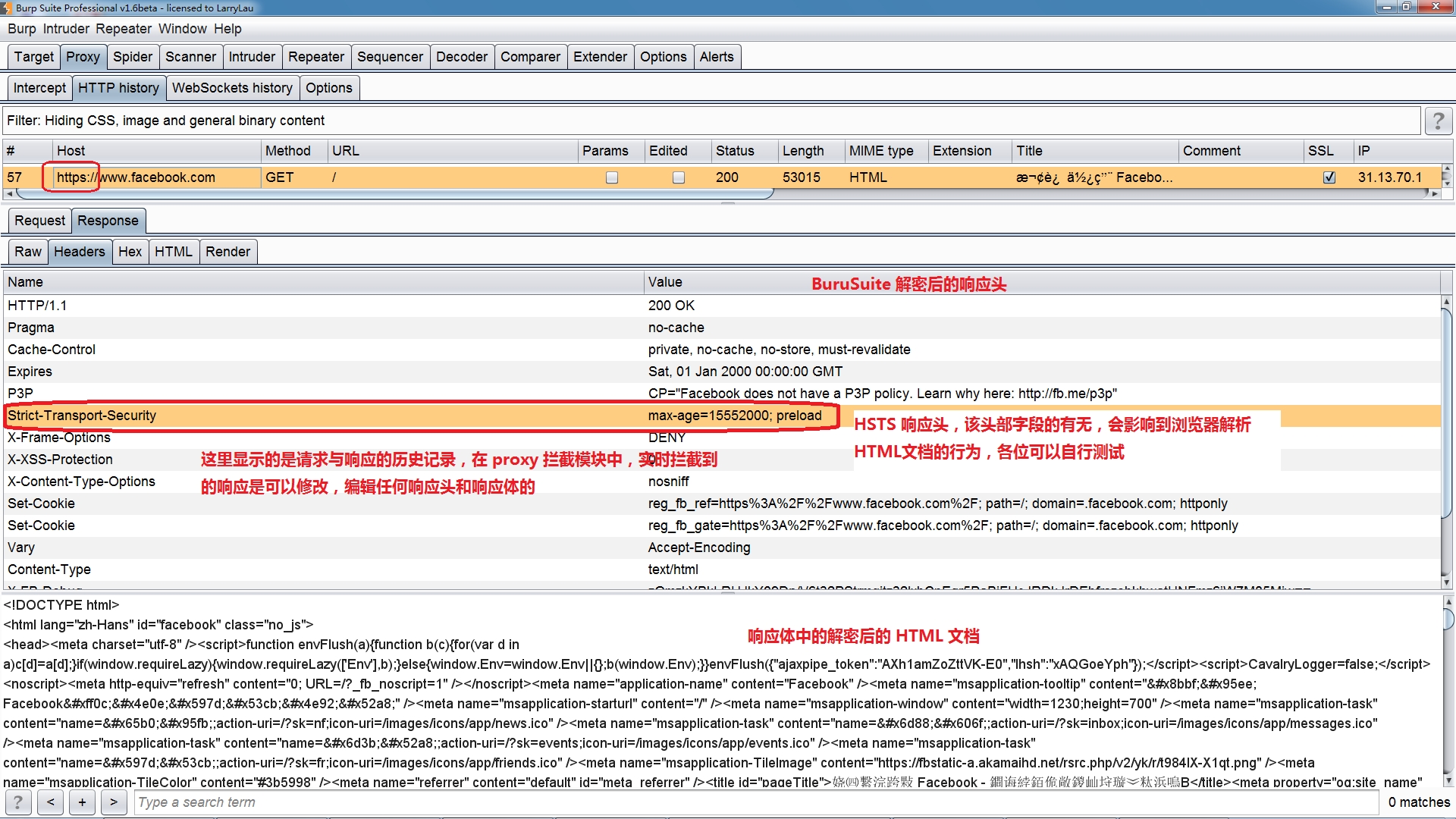
Task: Click the plus search options button
Action: pyautogui.click(x=82, y=802)
